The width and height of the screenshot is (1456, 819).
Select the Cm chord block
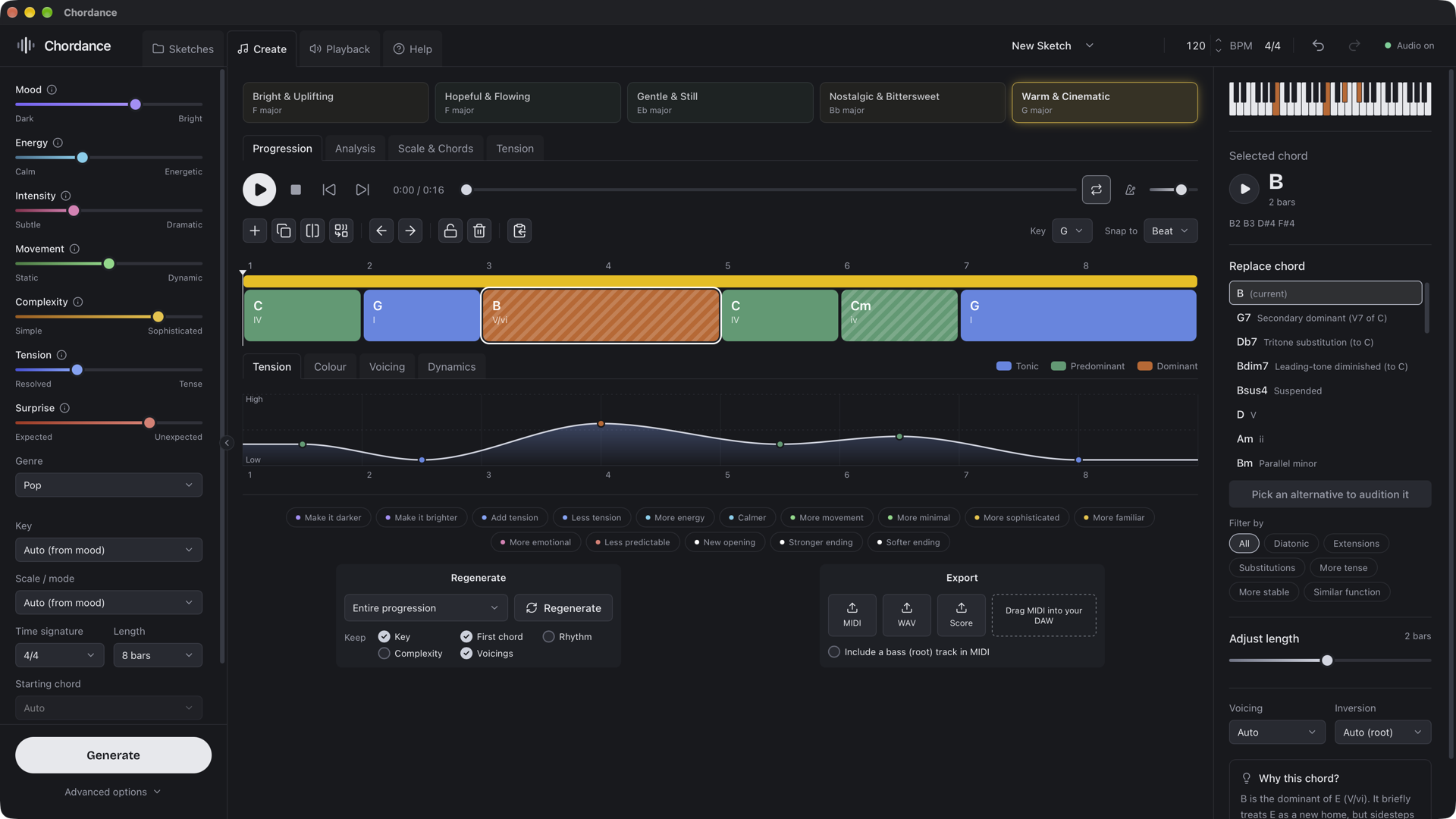click(899, 315)
